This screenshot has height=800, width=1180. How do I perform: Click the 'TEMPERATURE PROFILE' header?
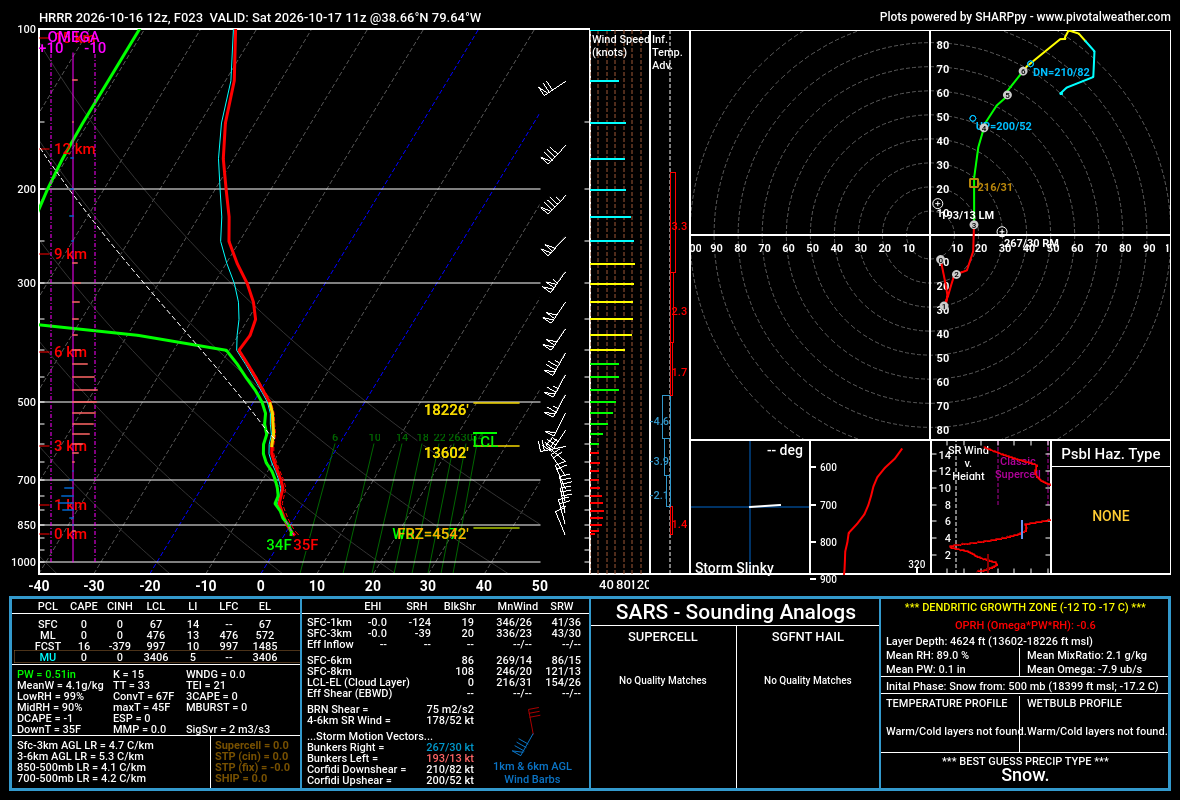[x=946, y=703]
